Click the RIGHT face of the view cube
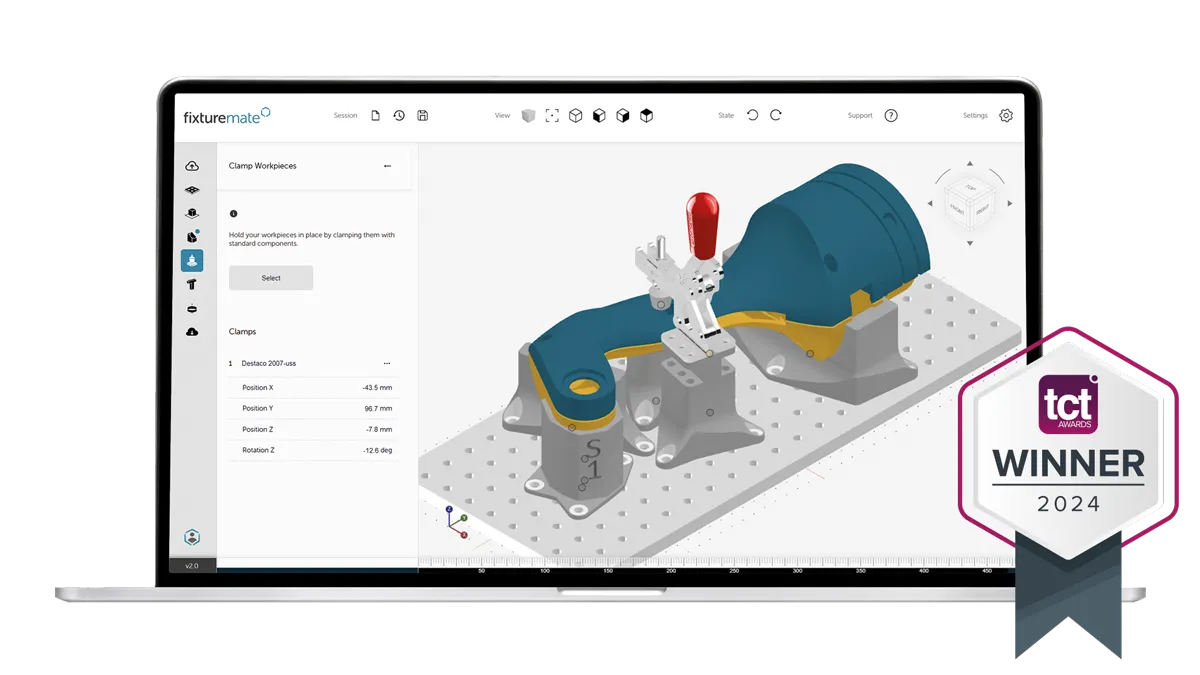1200x675 pixels. tap(982, 210)
